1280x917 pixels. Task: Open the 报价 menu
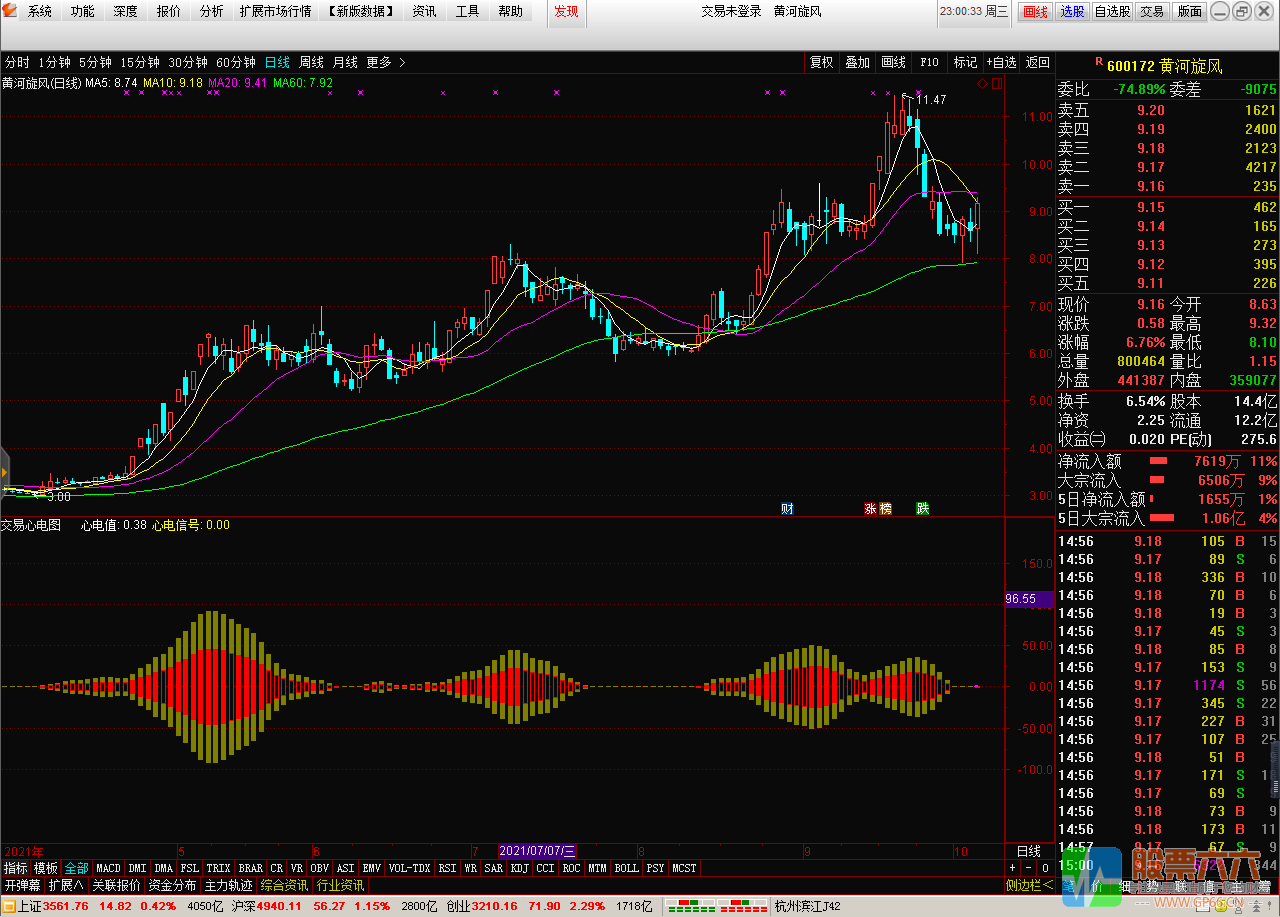click(x=169, y=12)
